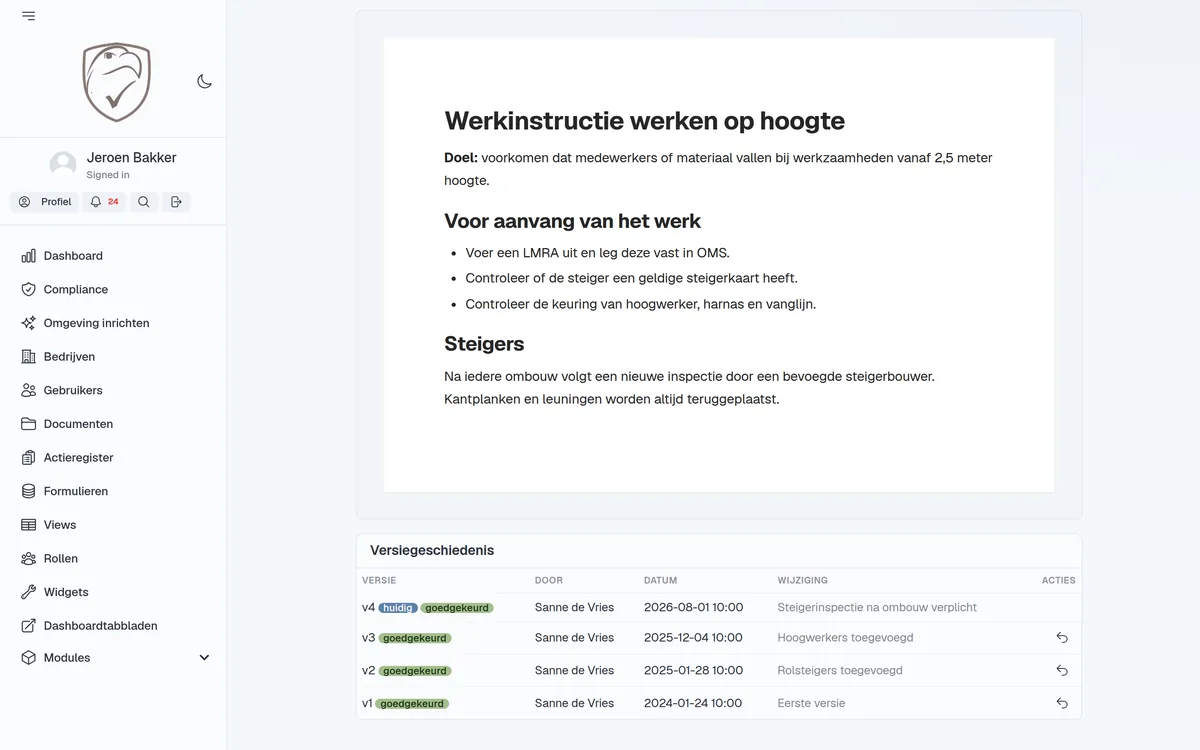Click the Versiegeschiedenis panel heading
The height and width of the screenshot is (750, 1200).
pos(432,551)
